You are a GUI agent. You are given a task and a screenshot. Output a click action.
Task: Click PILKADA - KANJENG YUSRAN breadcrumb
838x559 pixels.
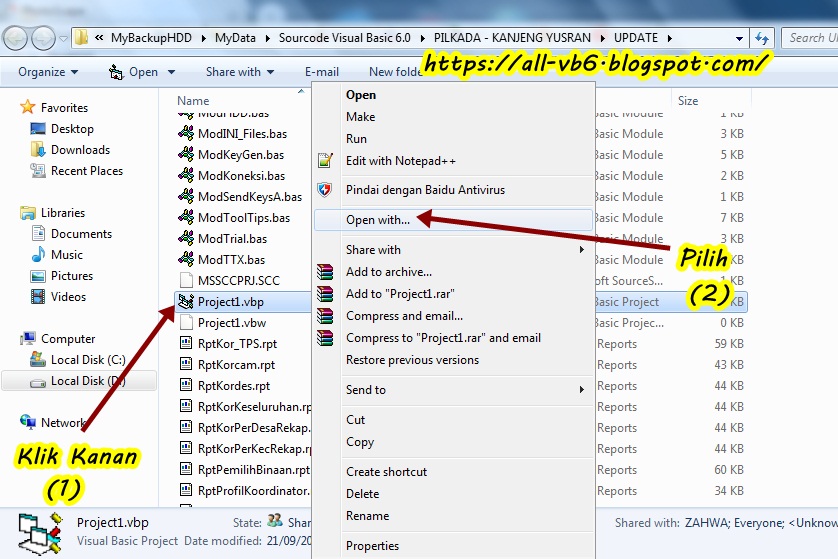(512, 38)
